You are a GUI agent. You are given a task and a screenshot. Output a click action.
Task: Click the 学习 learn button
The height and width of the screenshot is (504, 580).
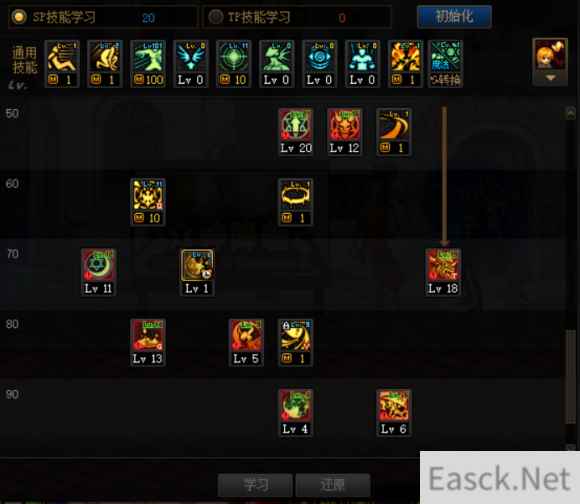pos(255,485)
